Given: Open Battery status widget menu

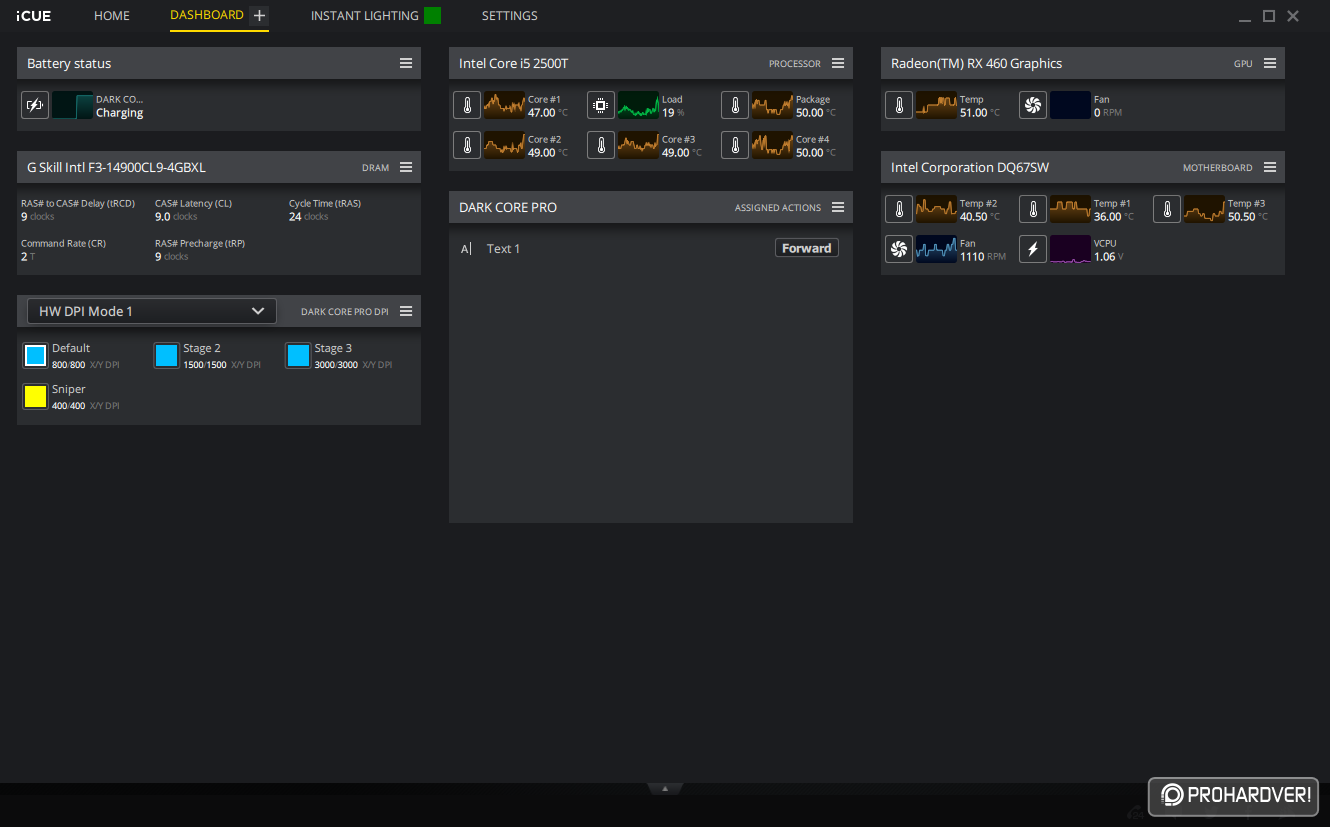Looking at the screenshot, I should pos(406,63).
